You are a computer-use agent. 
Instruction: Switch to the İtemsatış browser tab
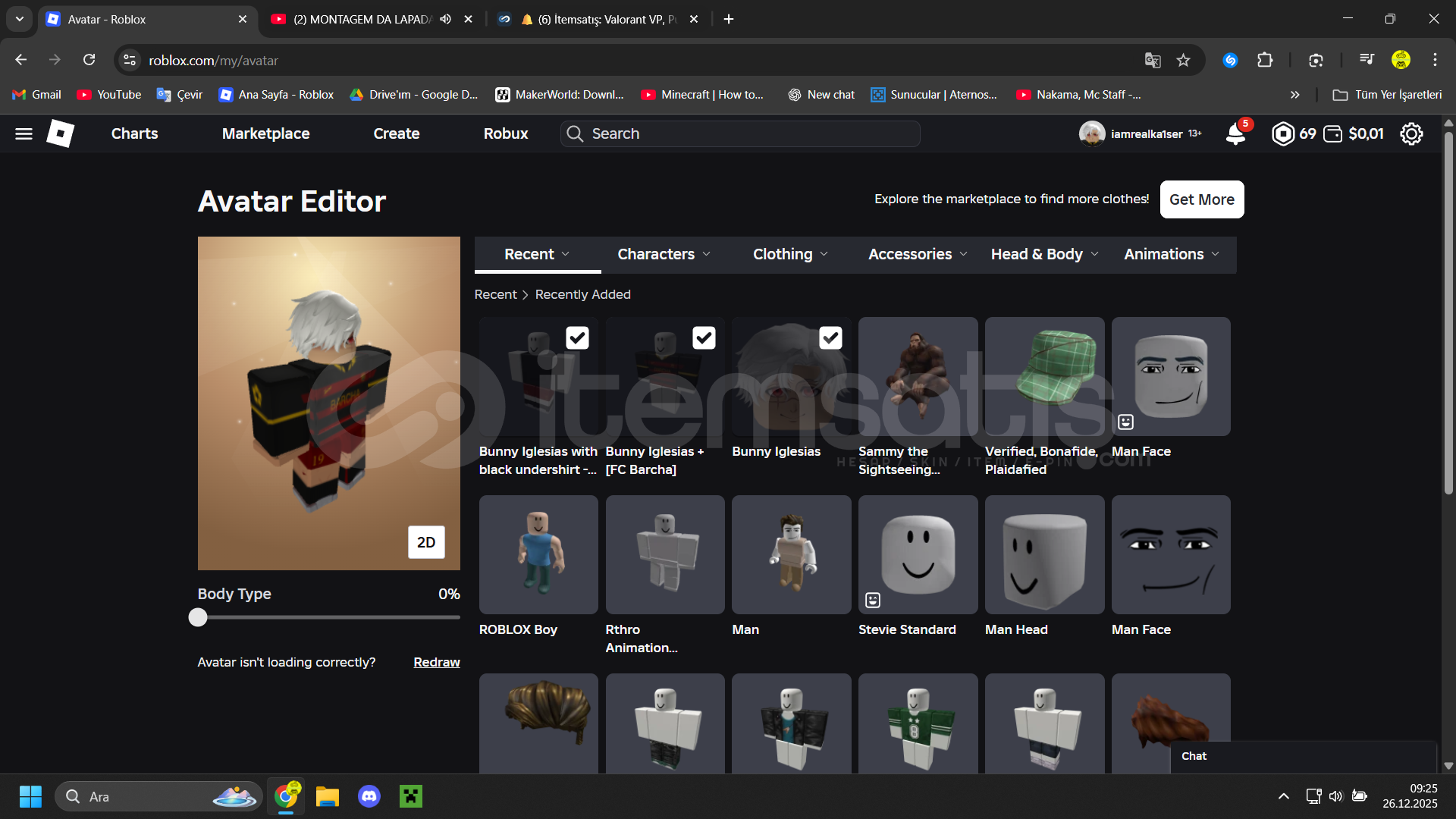point(599,19)
